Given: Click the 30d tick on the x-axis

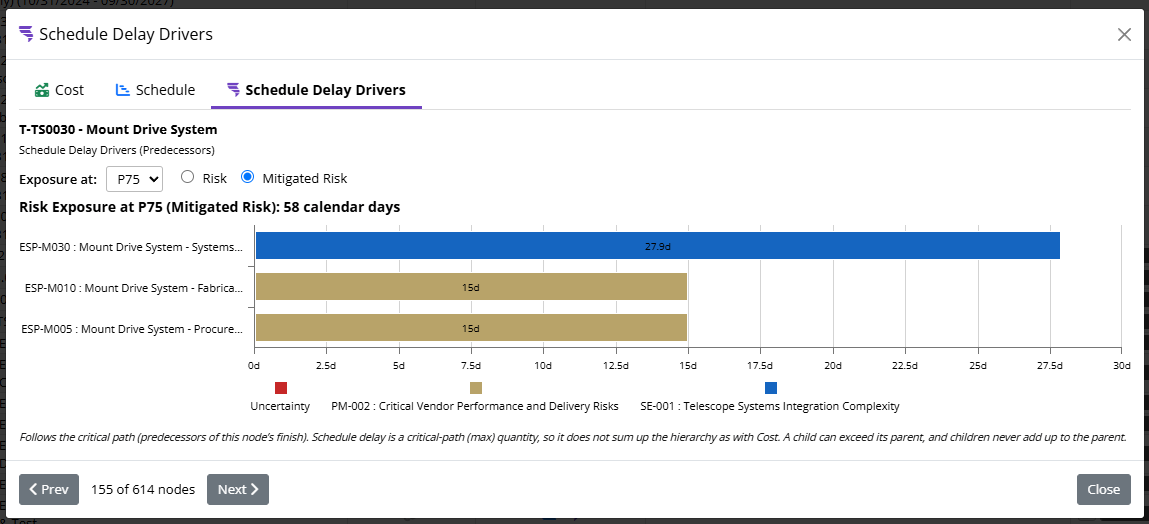Looking at the screenshot, I should [x=1121, y=365].
